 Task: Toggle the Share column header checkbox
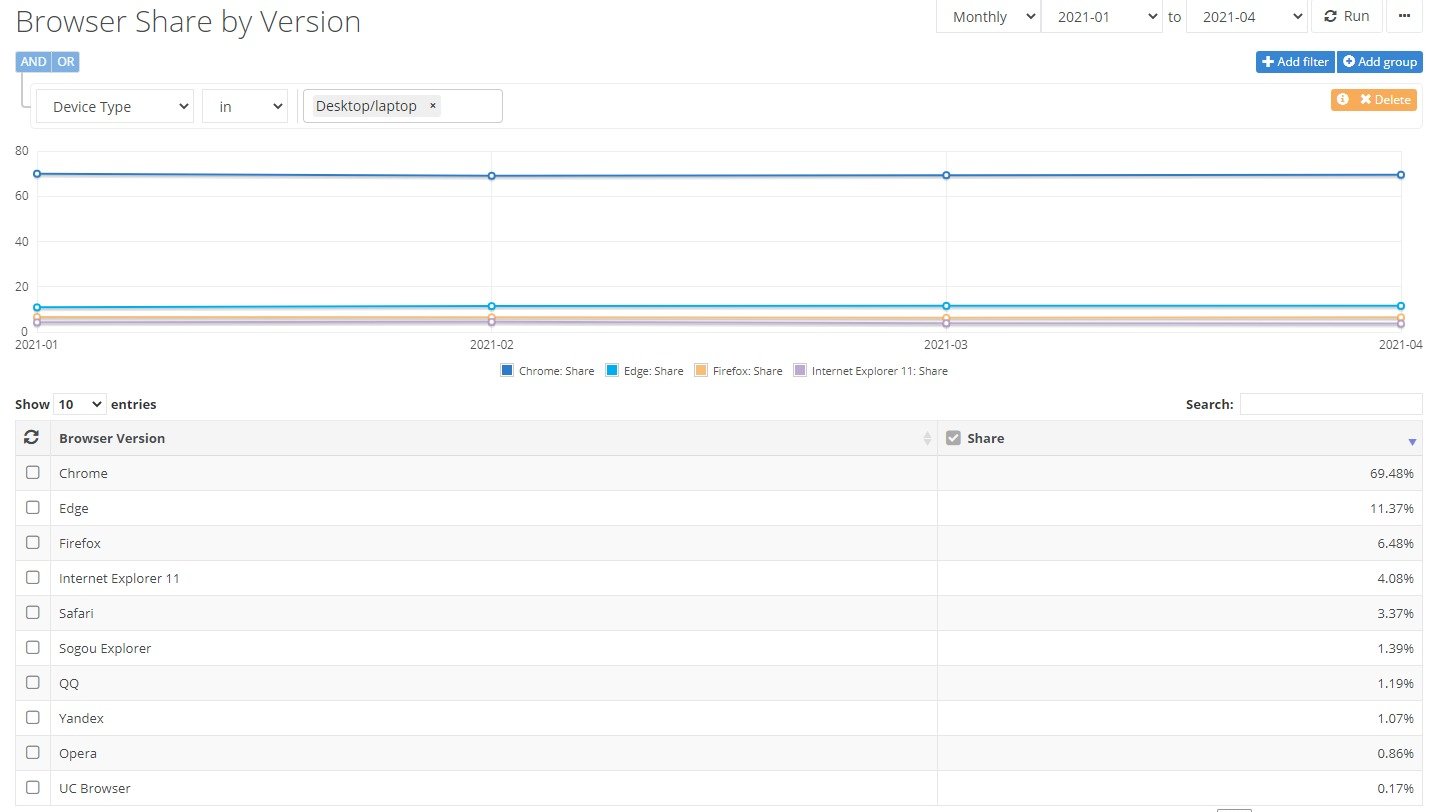pyautogui.click(x=953, y=438)
